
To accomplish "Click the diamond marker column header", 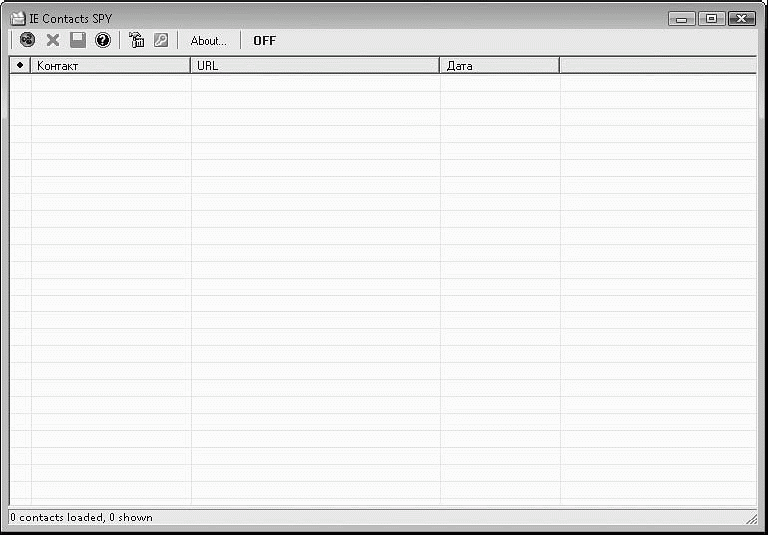I will (20, 66).
